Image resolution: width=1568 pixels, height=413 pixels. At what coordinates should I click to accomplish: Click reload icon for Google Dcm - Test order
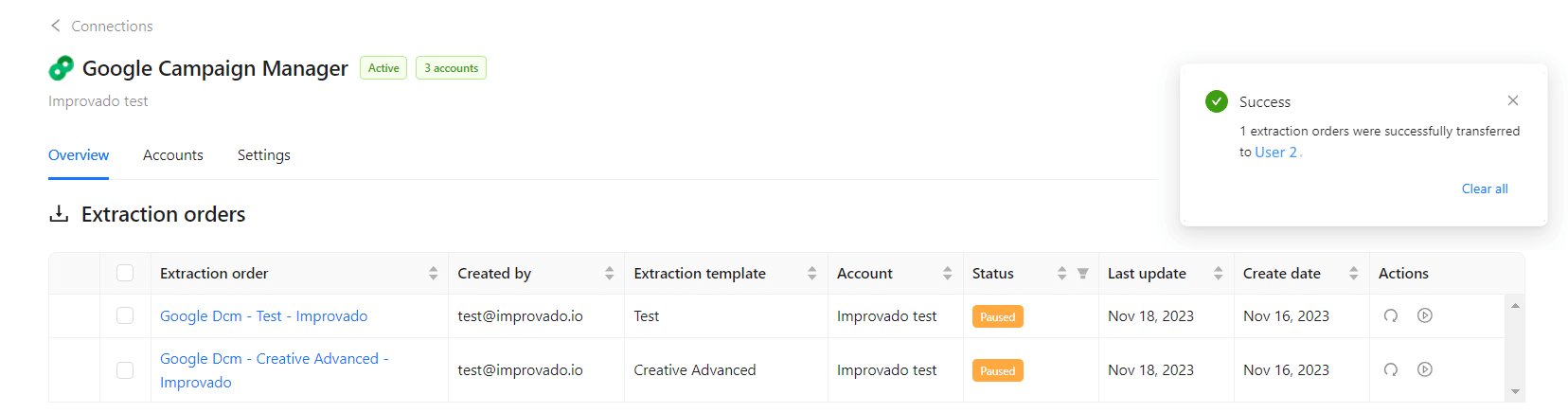click(1391, 315)
